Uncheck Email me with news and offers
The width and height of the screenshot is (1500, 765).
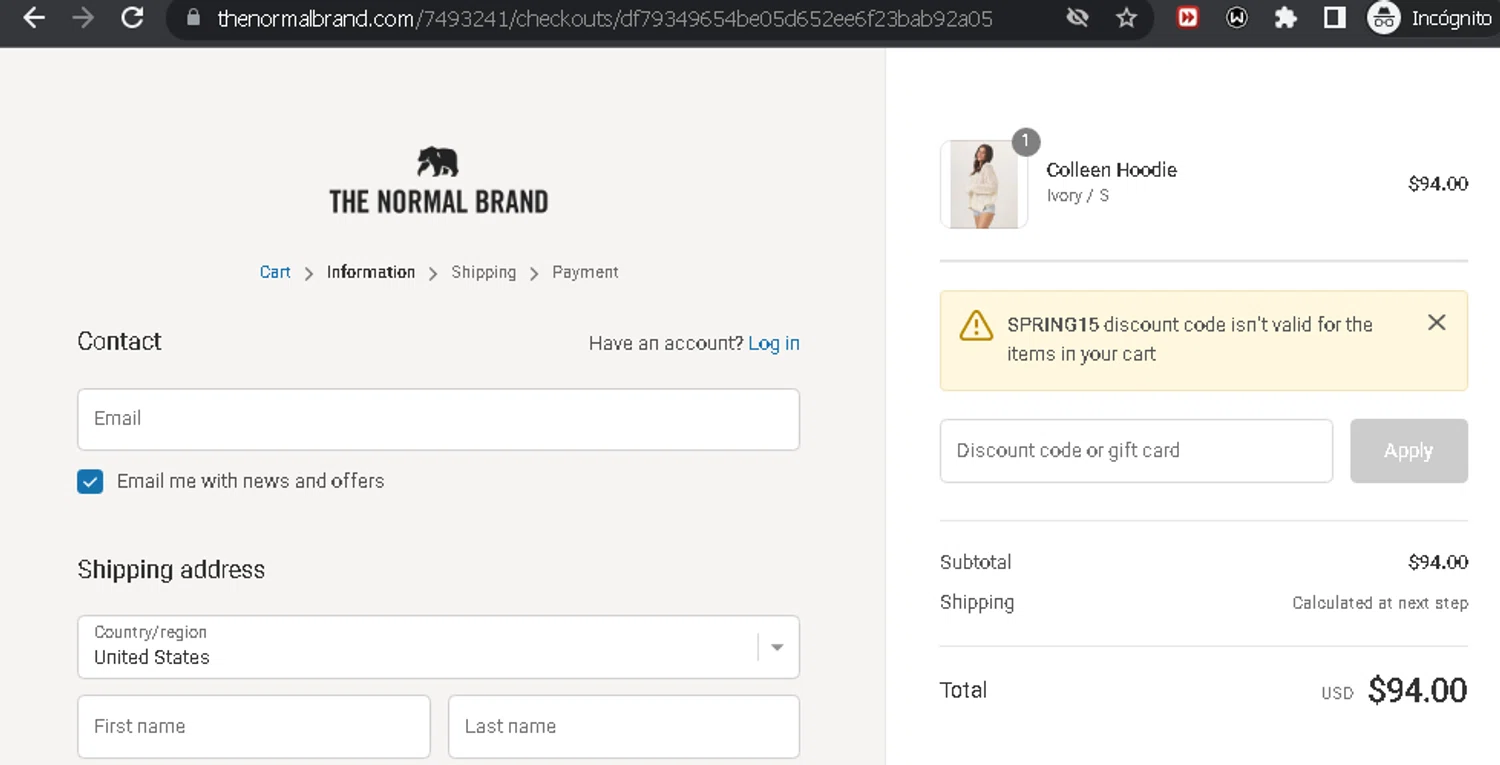click(x=90, y=482)
